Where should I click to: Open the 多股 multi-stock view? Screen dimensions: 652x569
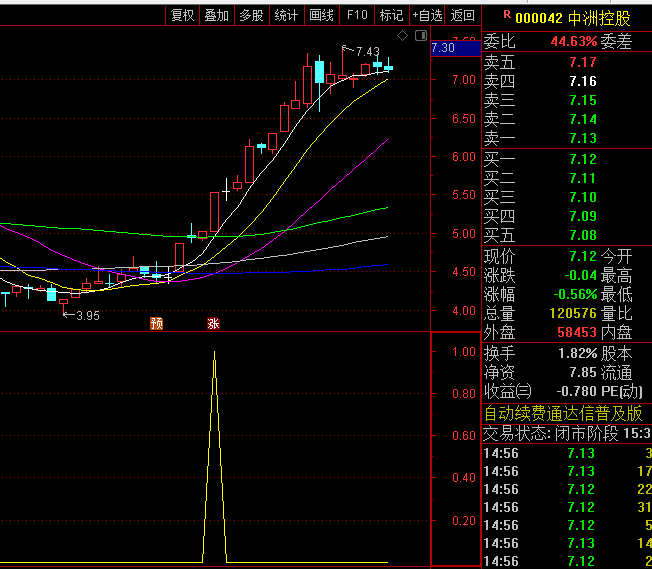(x=251, y=15)
